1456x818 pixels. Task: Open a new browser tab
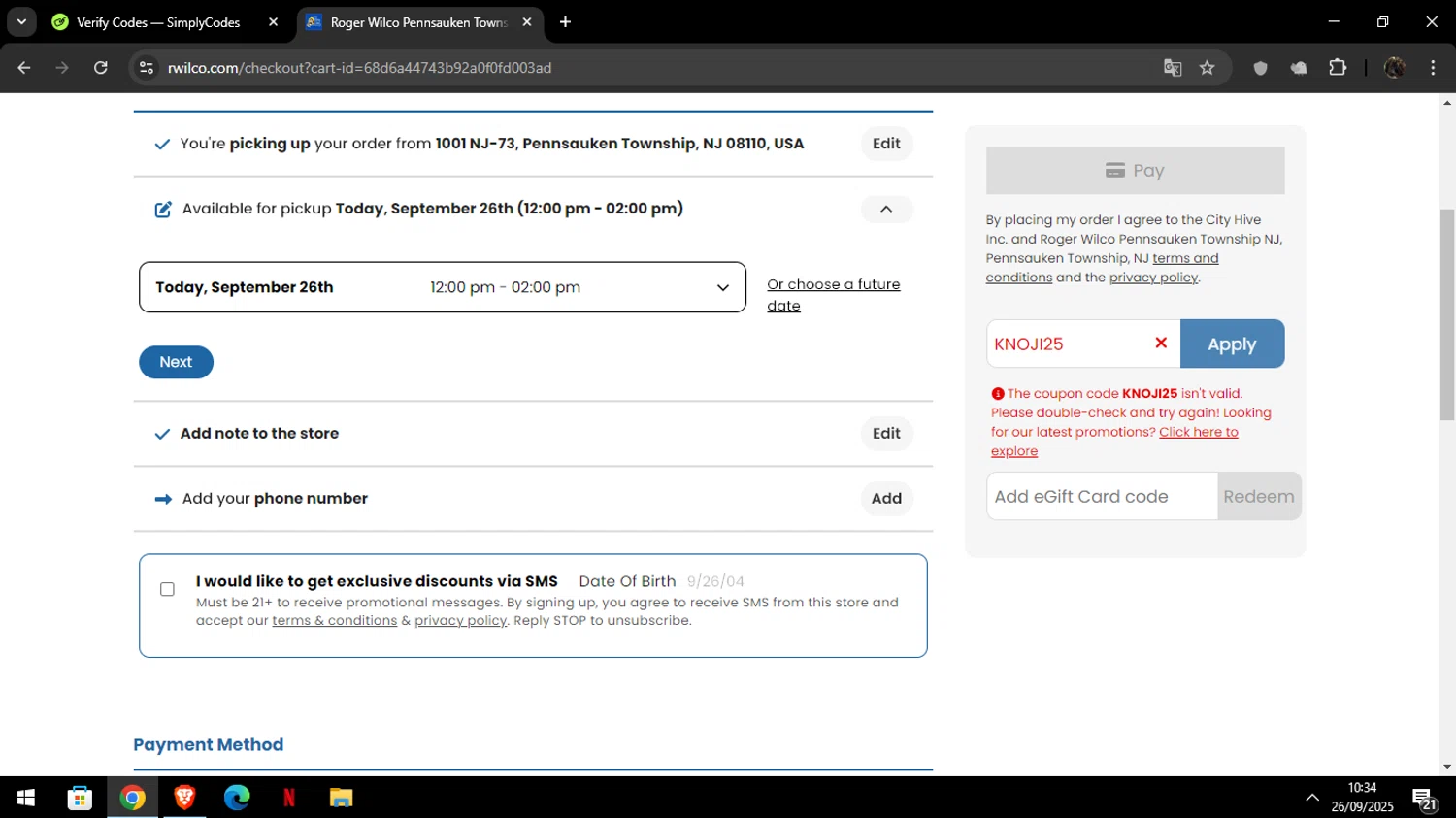coord(566,22)
